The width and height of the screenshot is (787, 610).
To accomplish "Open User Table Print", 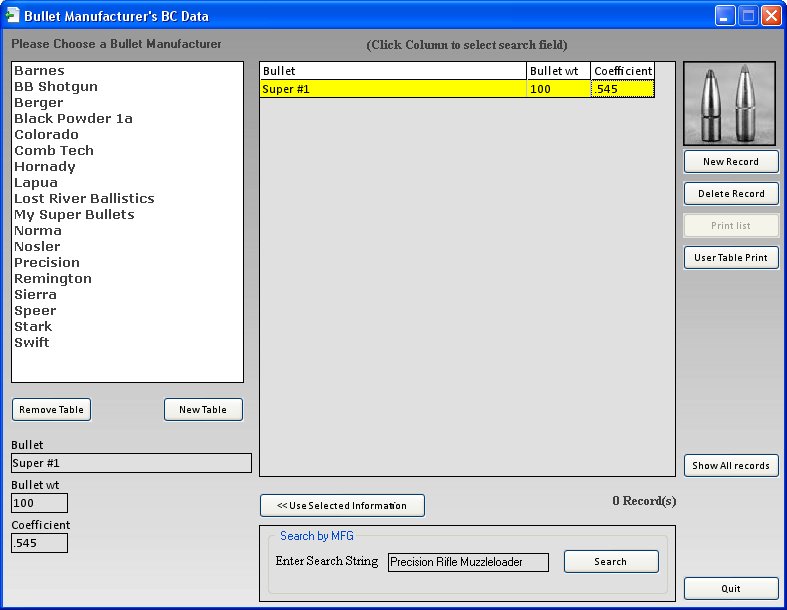I will click(x=731, y=257).
